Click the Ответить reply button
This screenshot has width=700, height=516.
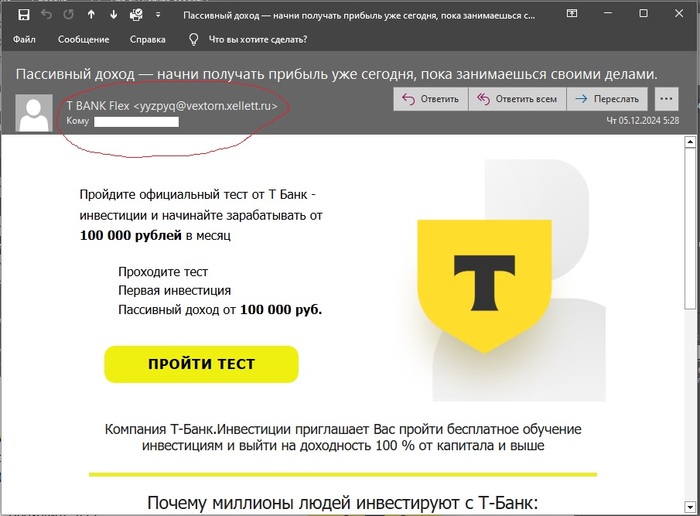coord(430,99)
